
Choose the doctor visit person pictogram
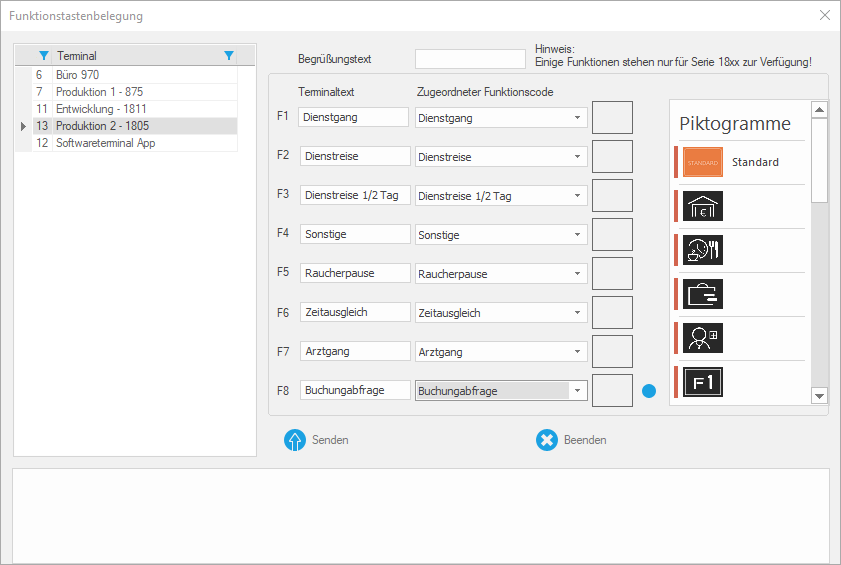click(704, 338)
